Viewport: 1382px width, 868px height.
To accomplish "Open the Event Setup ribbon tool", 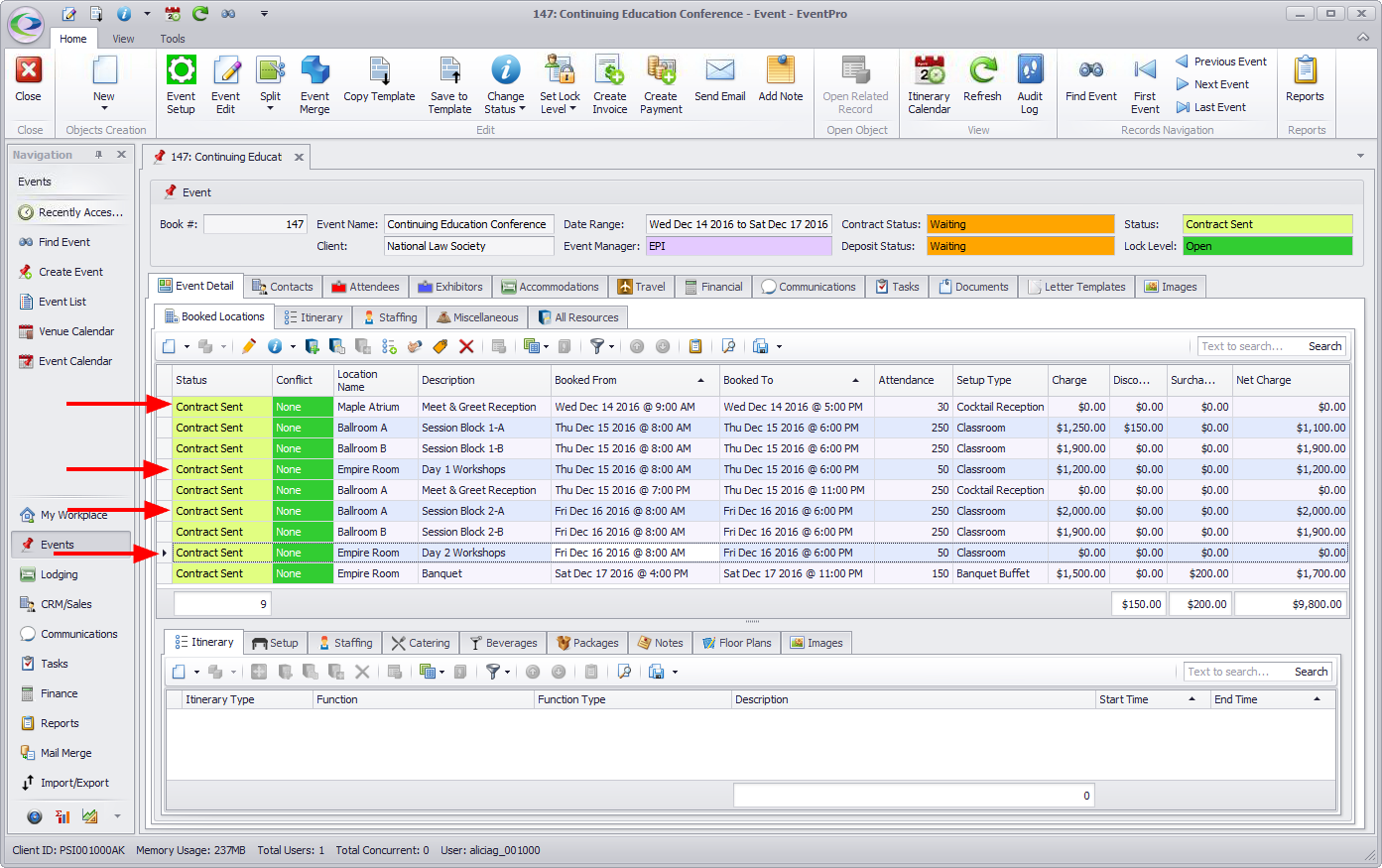I will (181, 83).
